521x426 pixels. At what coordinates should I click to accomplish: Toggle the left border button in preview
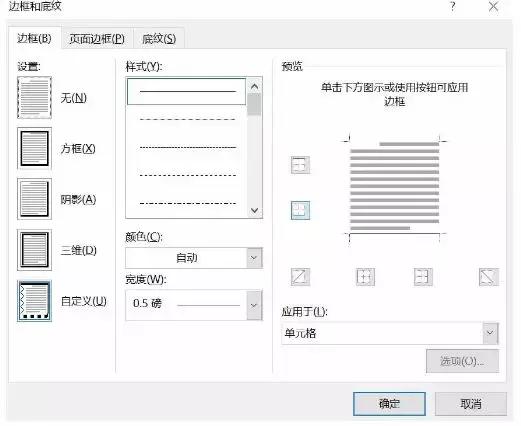(x=365, y=277)
